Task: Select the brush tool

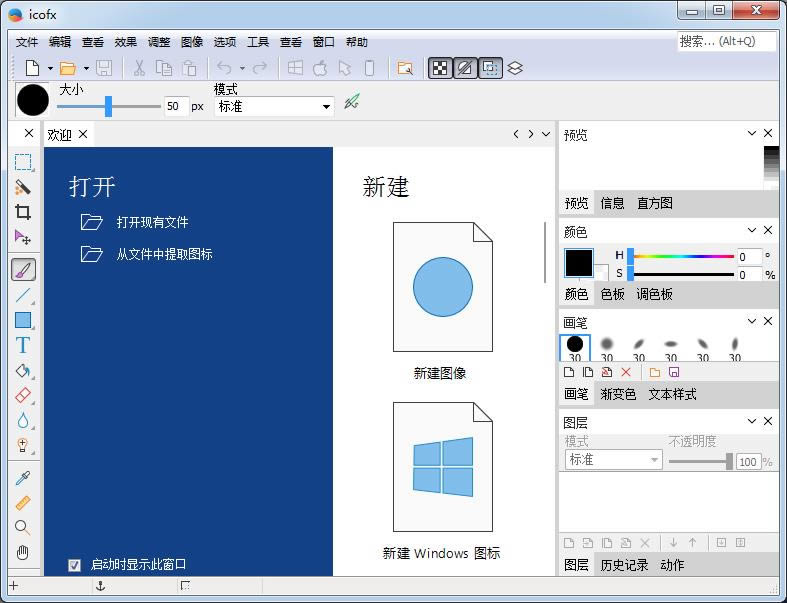Action: click(23, 270)
